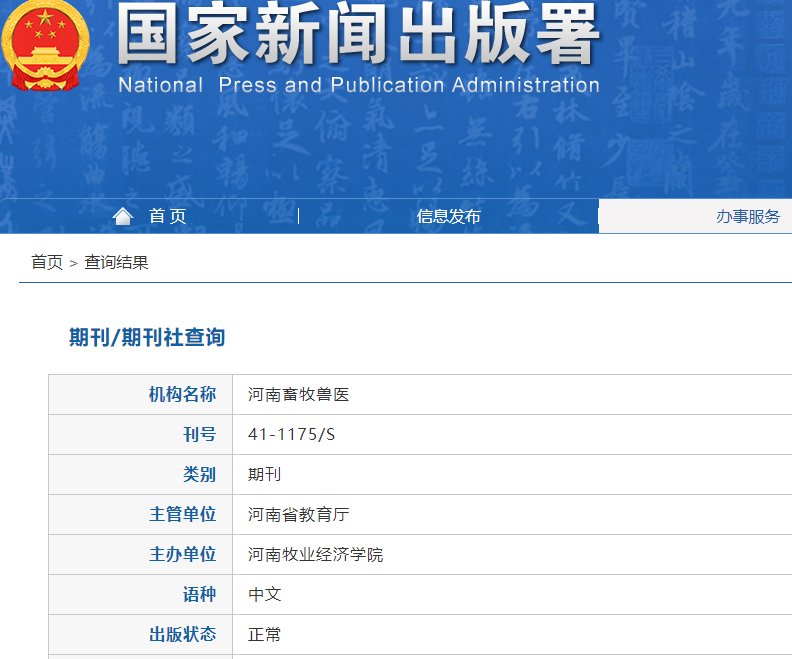
Task: Click the 中文 language value
Action: point(265,595)
